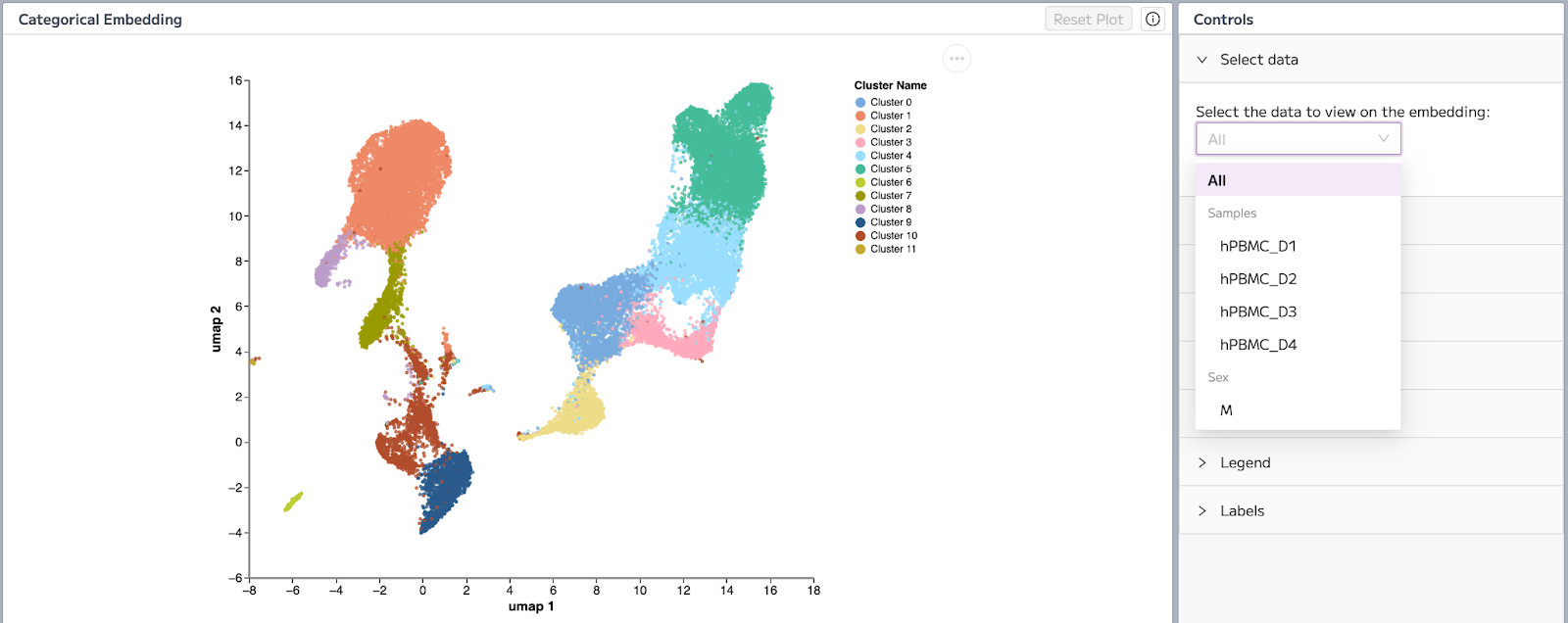Click the Sex group heading in dropdown

point(1218,377)
